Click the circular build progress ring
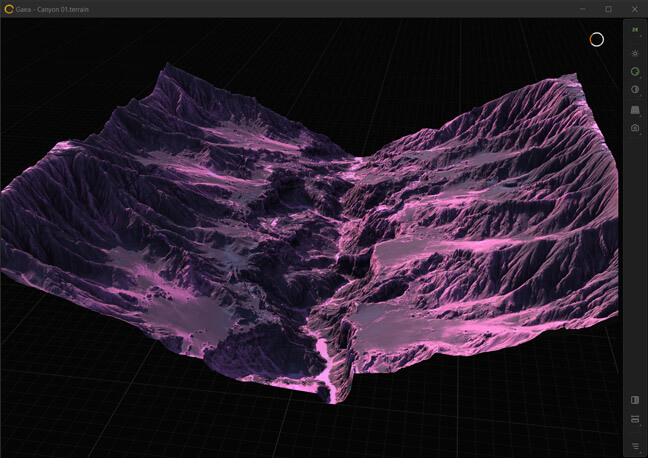 (x=596, y=39)
